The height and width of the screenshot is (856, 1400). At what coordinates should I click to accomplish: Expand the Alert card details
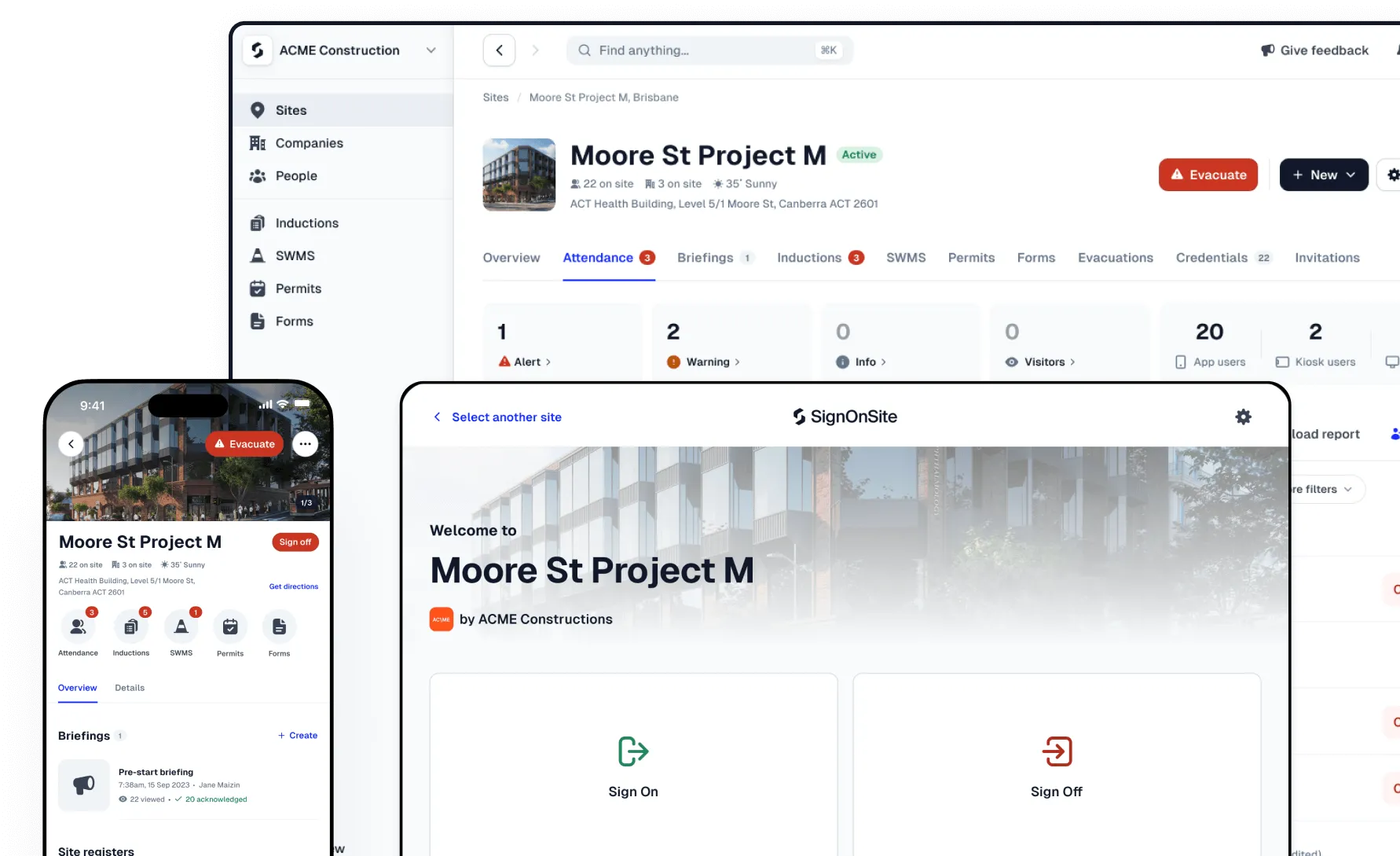pos(548,362)
